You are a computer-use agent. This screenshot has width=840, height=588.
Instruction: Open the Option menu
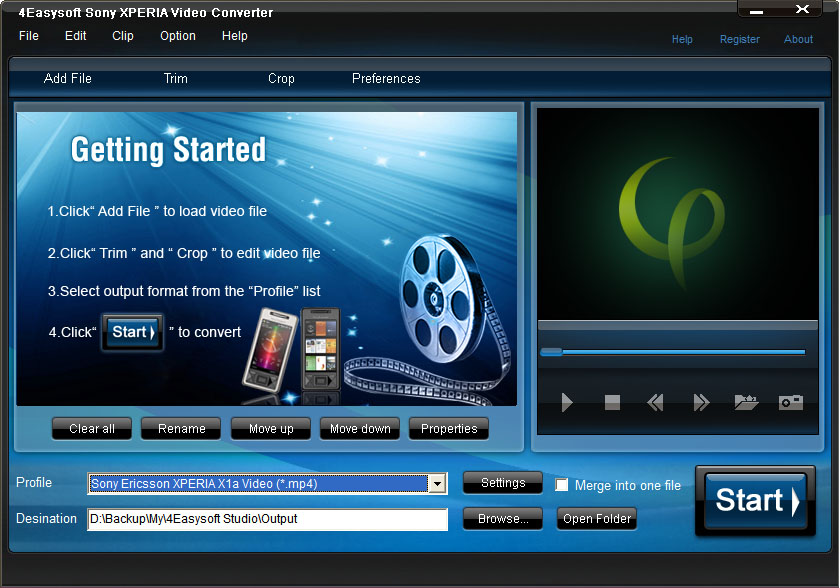[178, 36]
